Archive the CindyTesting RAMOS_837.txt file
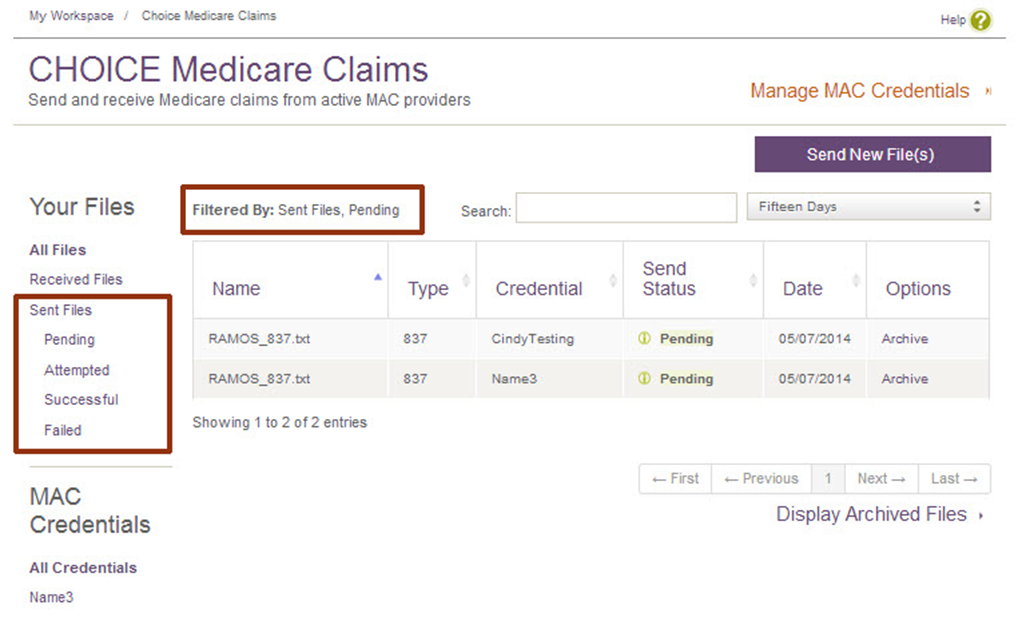Viewport: 1030px width, 617px height. coord(905,338)
